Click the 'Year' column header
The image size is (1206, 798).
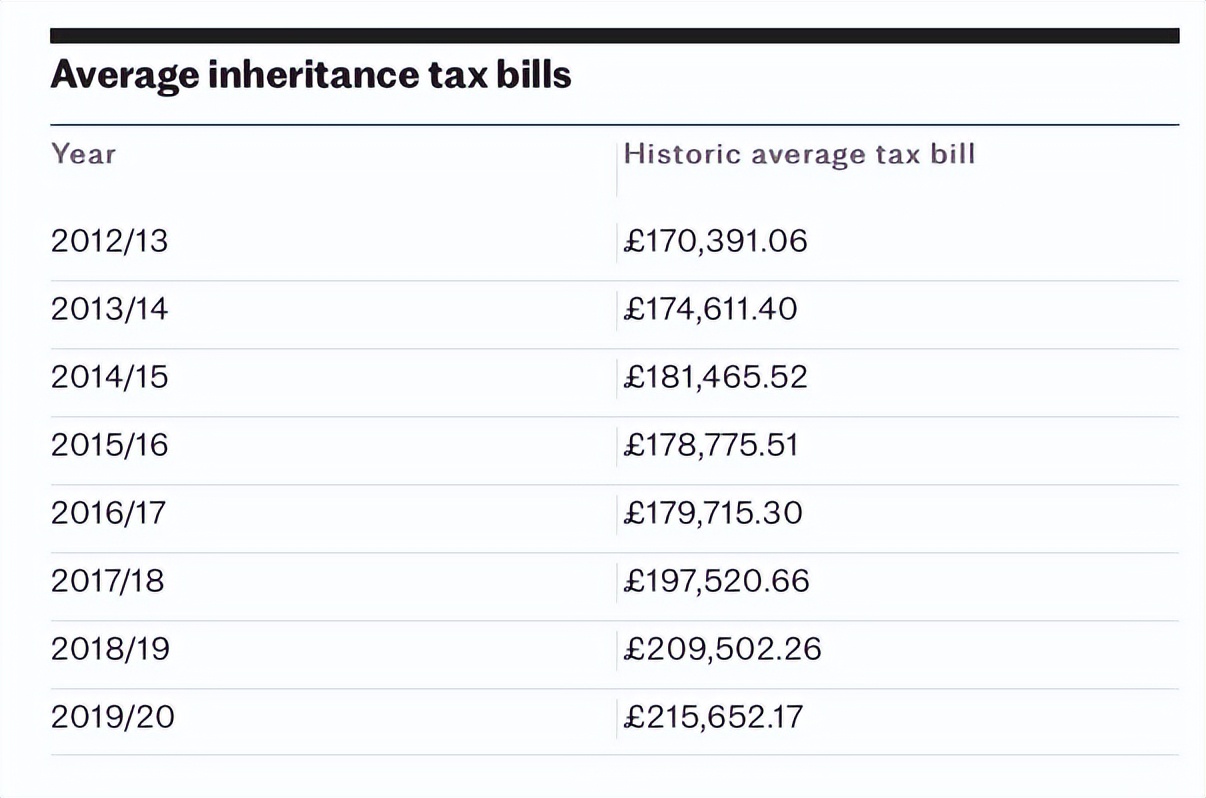coord(84,154)
